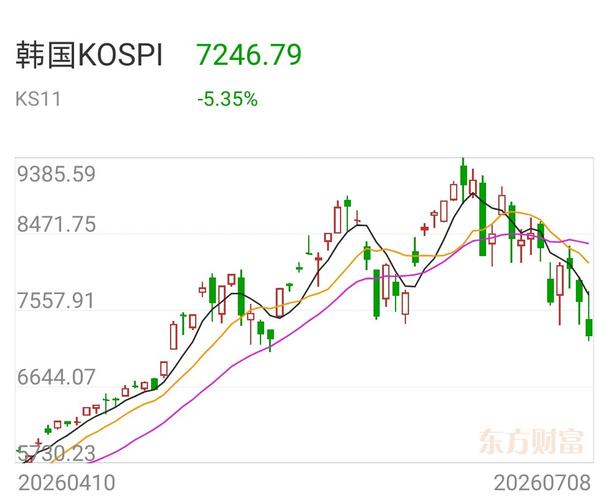
Task: Select the 8471.75 price axis label
Action: (57, 224)
